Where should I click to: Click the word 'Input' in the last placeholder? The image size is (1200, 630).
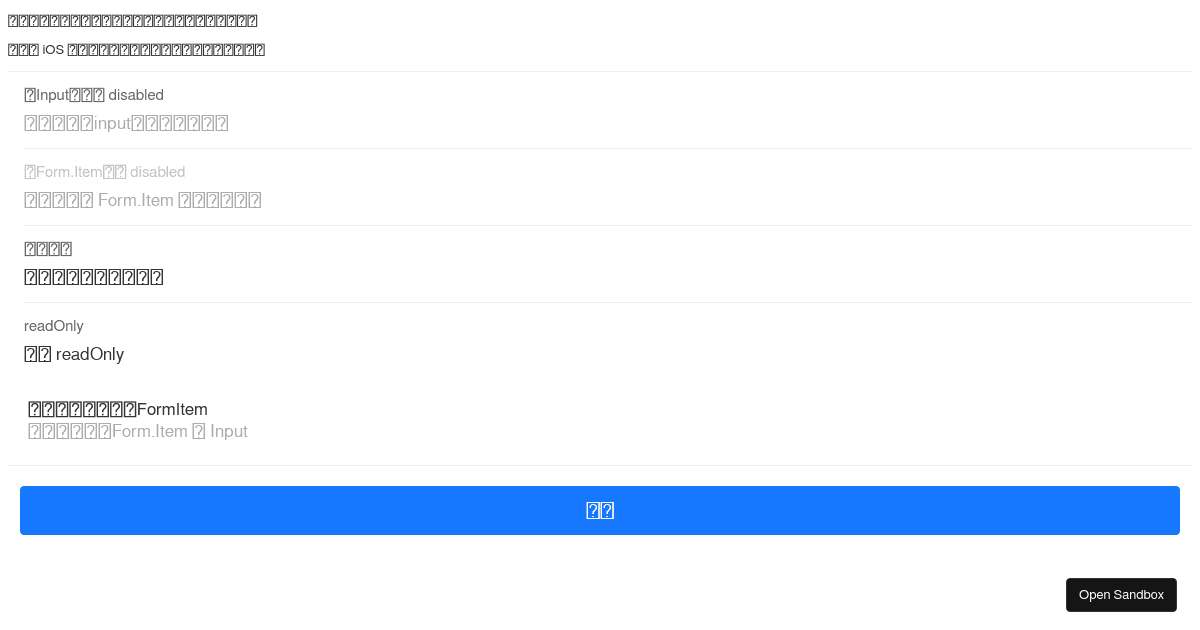pyautogui.click(x=229, y=431)
